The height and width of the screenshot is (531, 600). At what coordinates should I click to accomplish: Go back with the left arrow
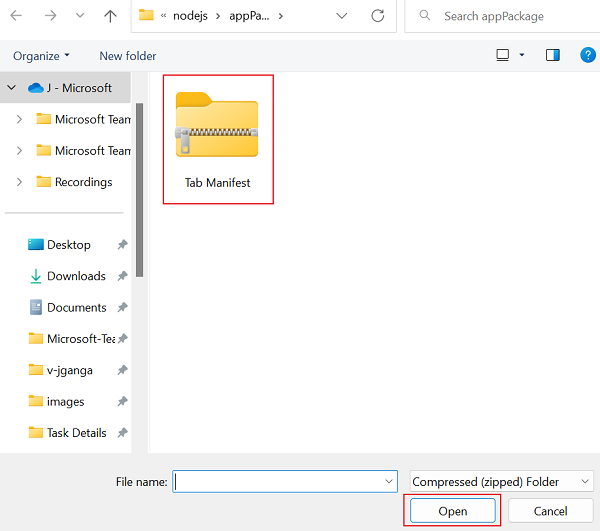coord(16,16)
